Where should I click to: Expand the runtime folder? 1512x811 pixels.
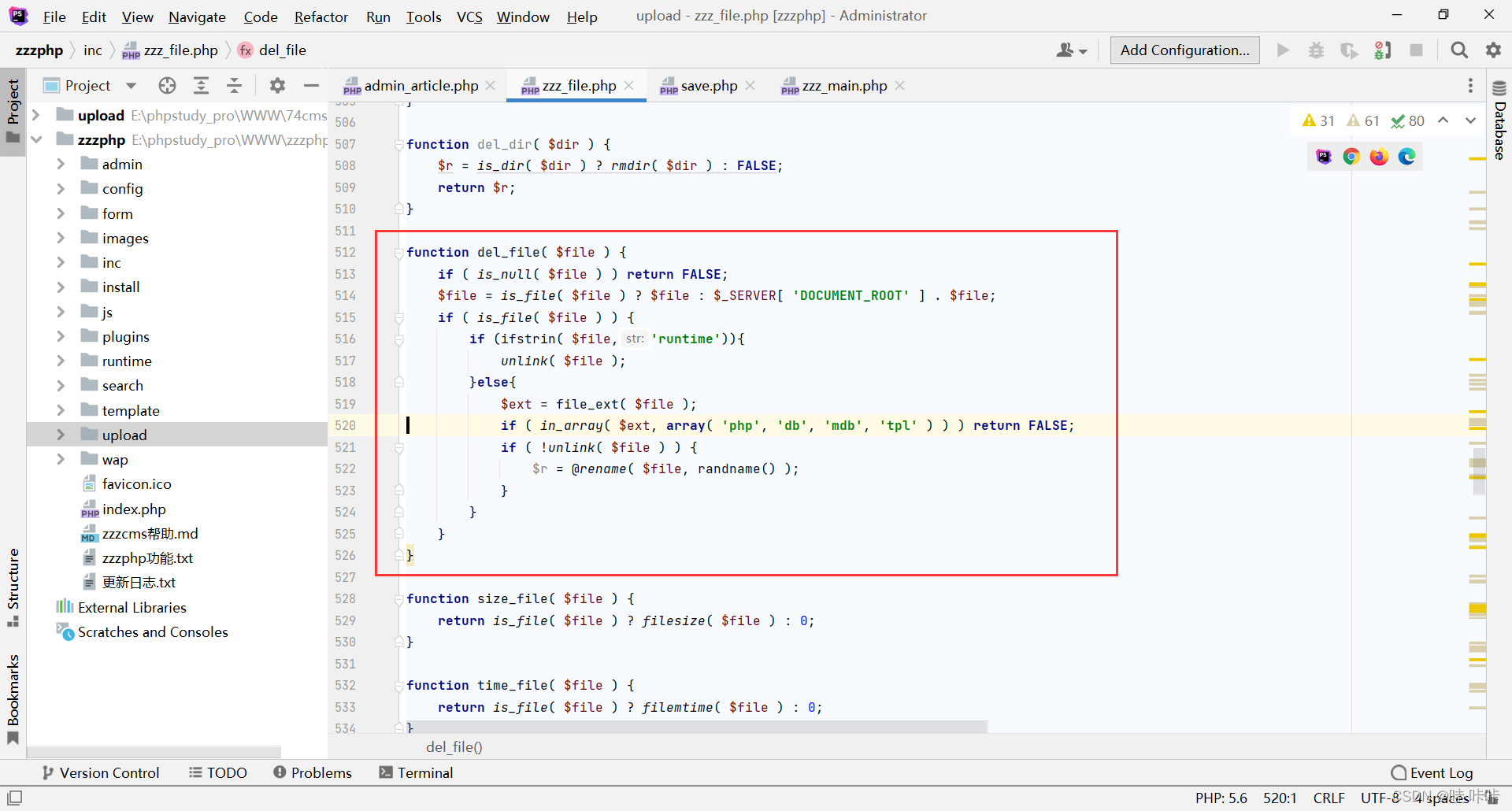61,361
